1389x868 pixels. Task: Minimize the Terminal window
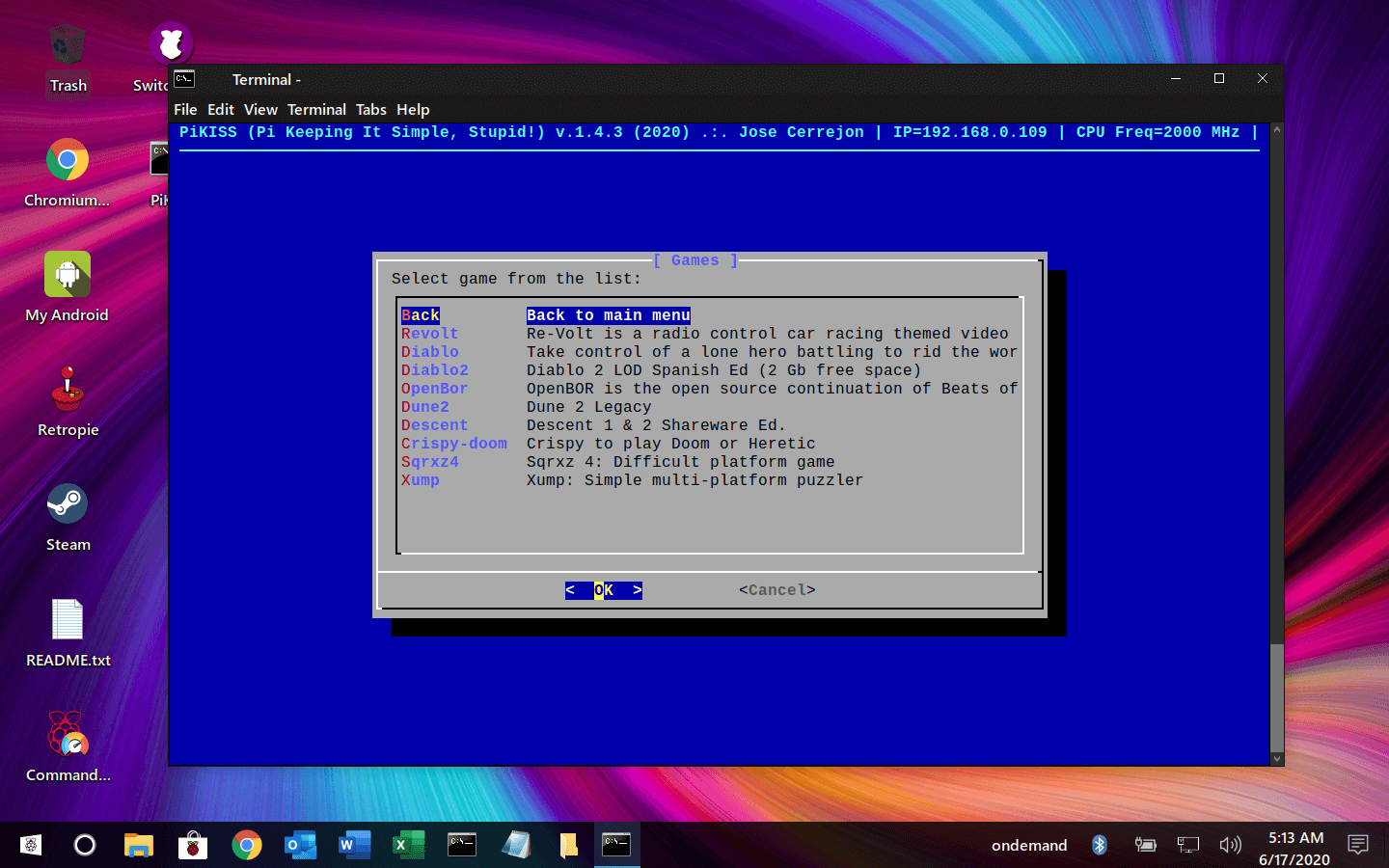point(1176,79)
